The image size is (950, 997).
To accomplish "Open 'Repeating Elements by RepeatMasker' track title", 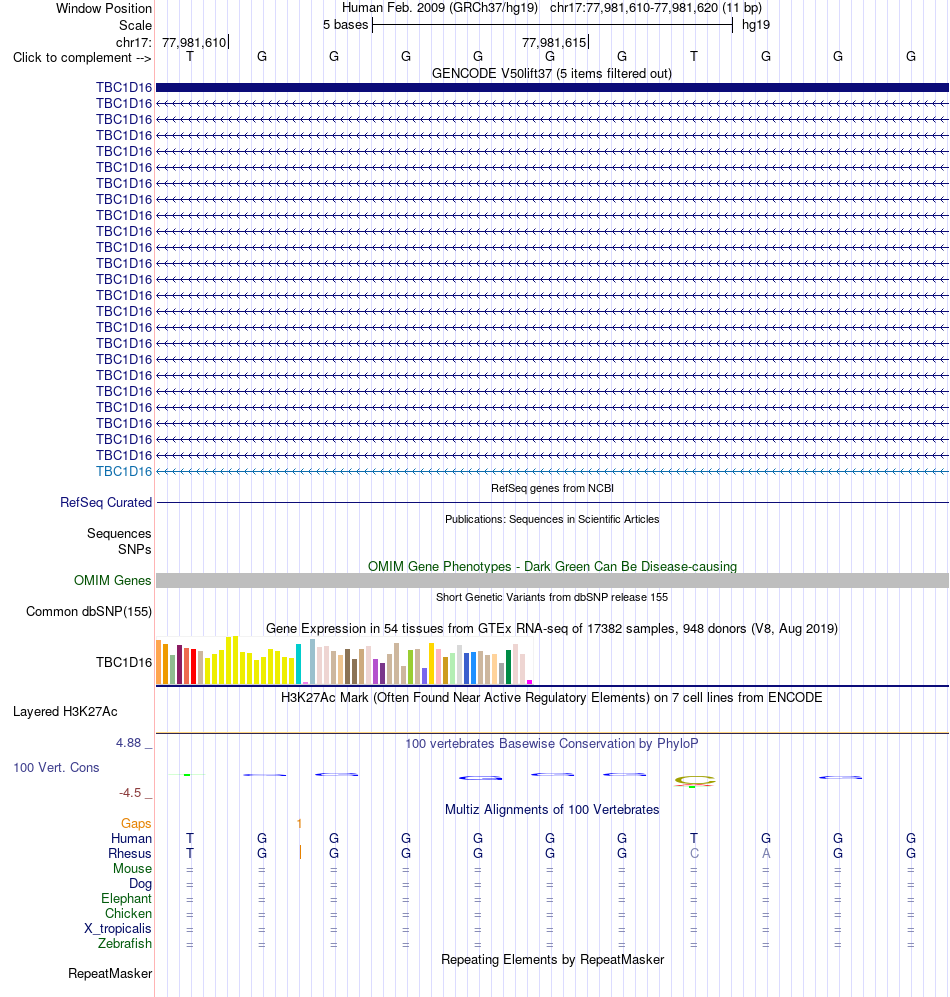I will pos(552,959).
